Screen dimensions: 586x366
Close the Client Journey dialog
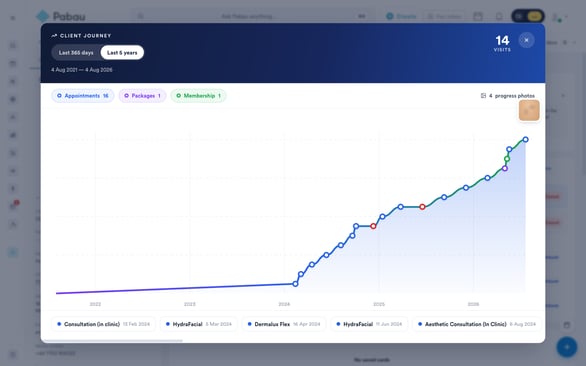526,40
